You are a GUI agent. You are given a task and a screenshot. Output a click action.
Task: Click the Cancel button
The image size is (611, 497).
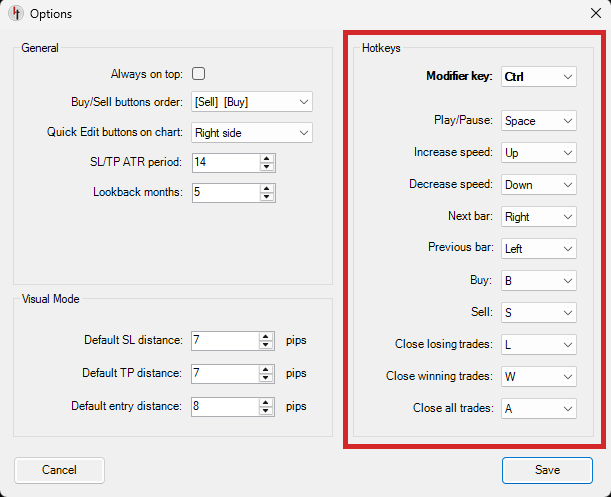[x=59, y=470]
